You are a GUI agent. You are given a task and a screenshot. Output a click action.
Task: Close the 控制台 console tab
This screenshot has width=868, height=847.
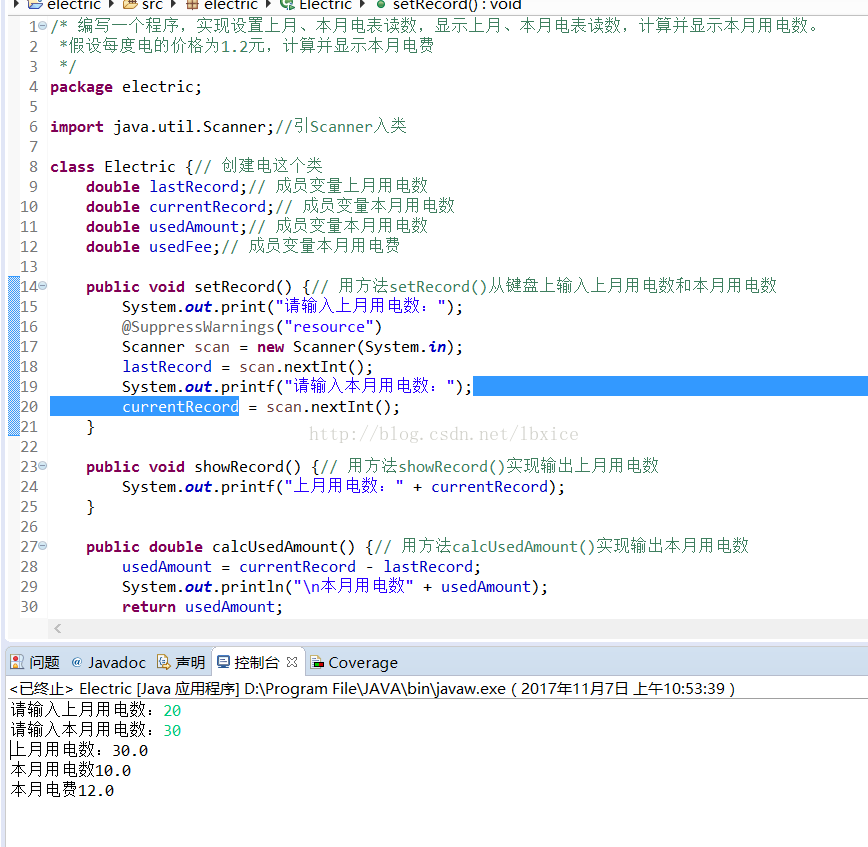click(292, 662)
